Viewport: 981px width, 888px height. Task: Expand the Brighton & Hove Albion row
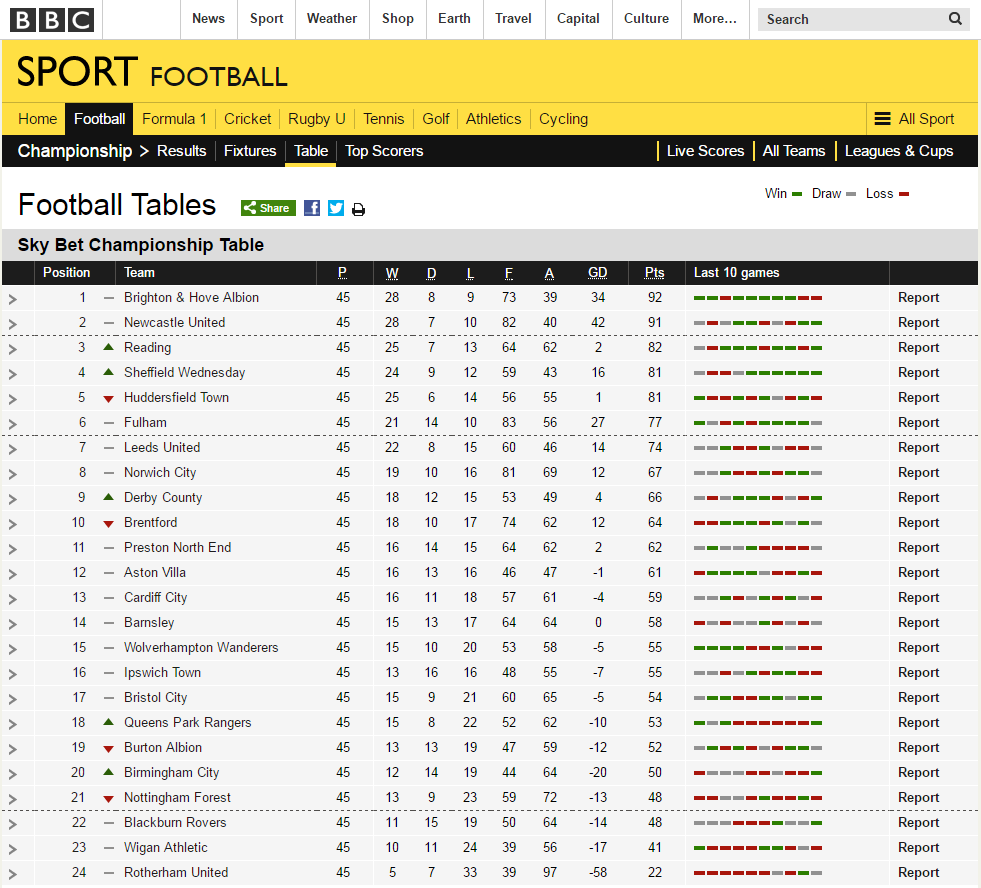13,299
